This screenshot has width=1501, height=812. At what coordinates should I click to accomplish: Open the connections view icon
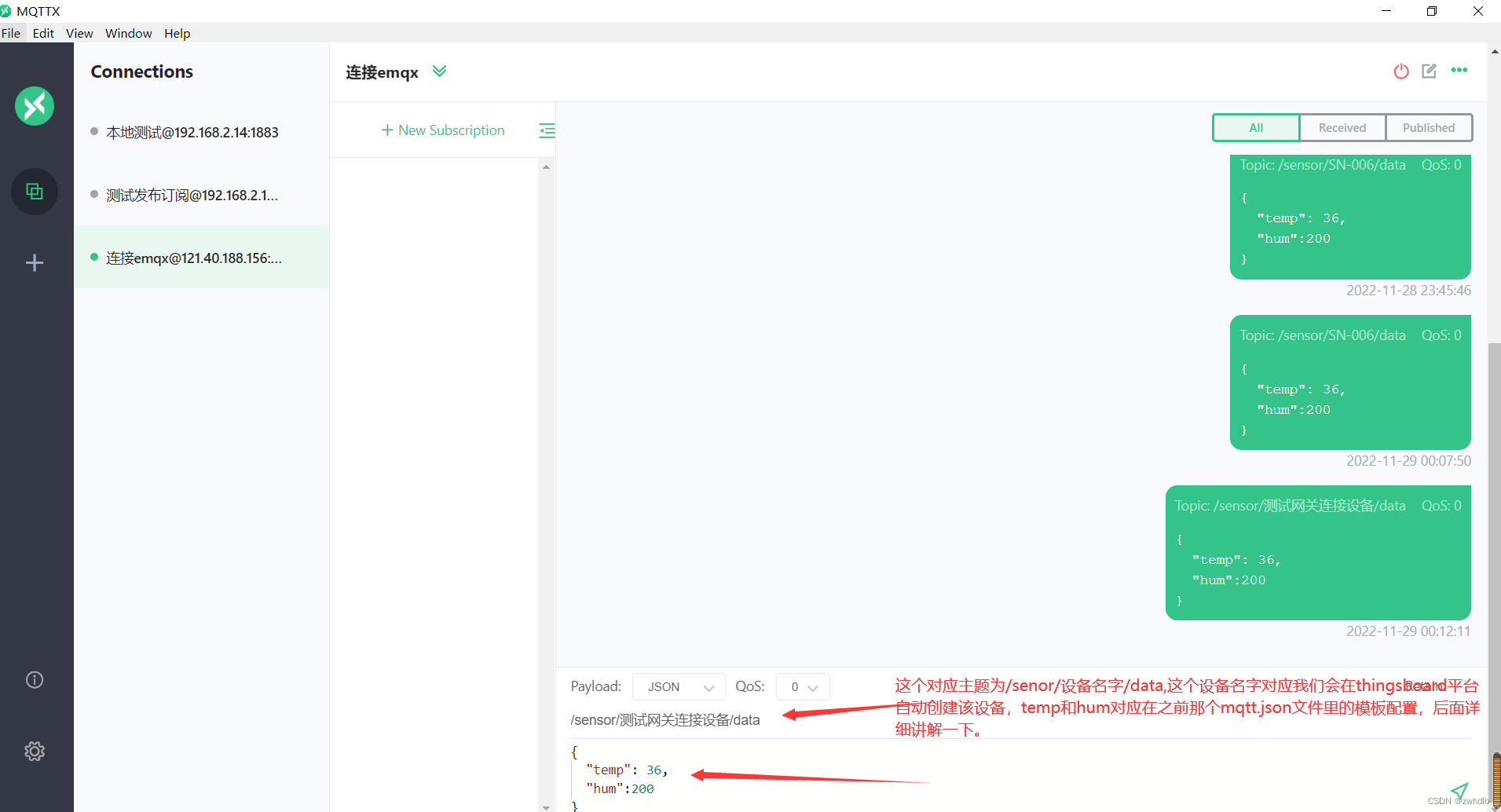click(35, 192)
